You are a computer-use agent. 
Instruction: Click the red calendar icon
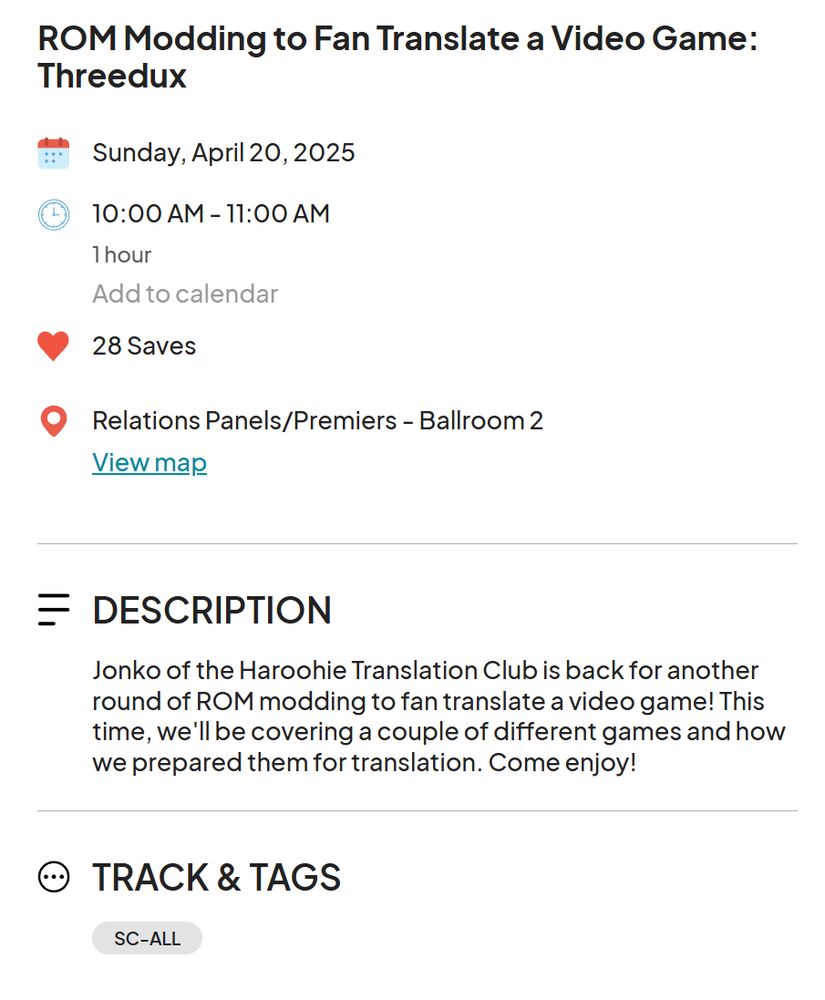pyautogui.click(x=52, y=151)
